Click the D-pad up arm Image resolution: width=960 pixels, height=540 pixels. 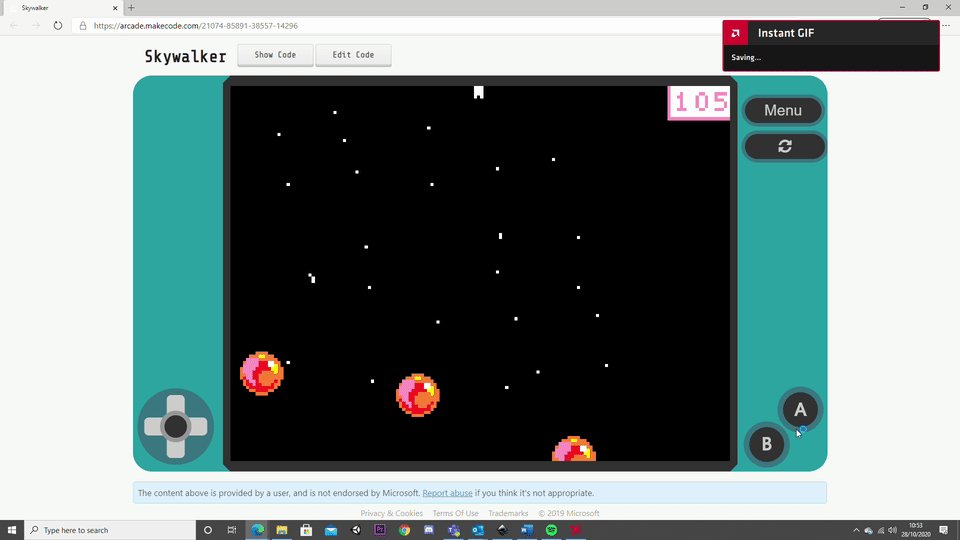point(176,403)
